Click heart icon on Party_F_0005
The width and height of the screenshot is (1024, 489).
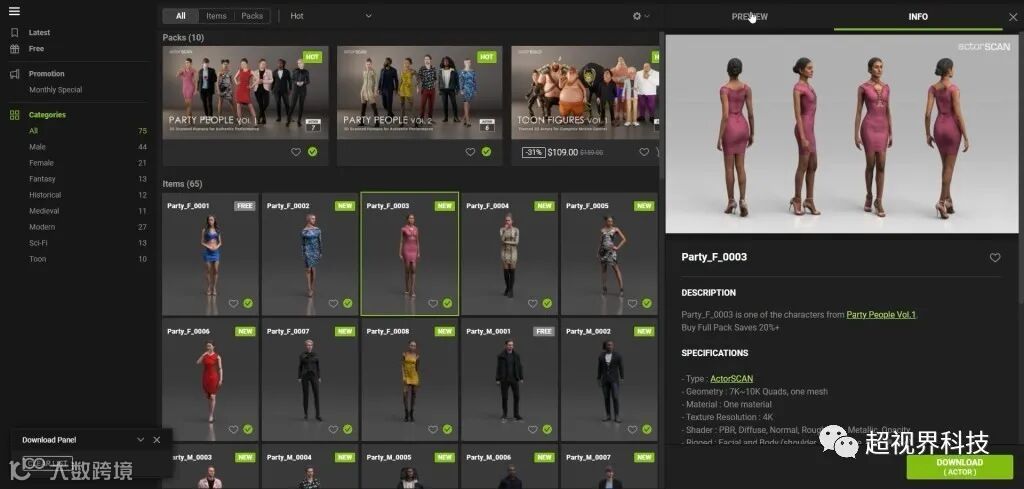632,304
